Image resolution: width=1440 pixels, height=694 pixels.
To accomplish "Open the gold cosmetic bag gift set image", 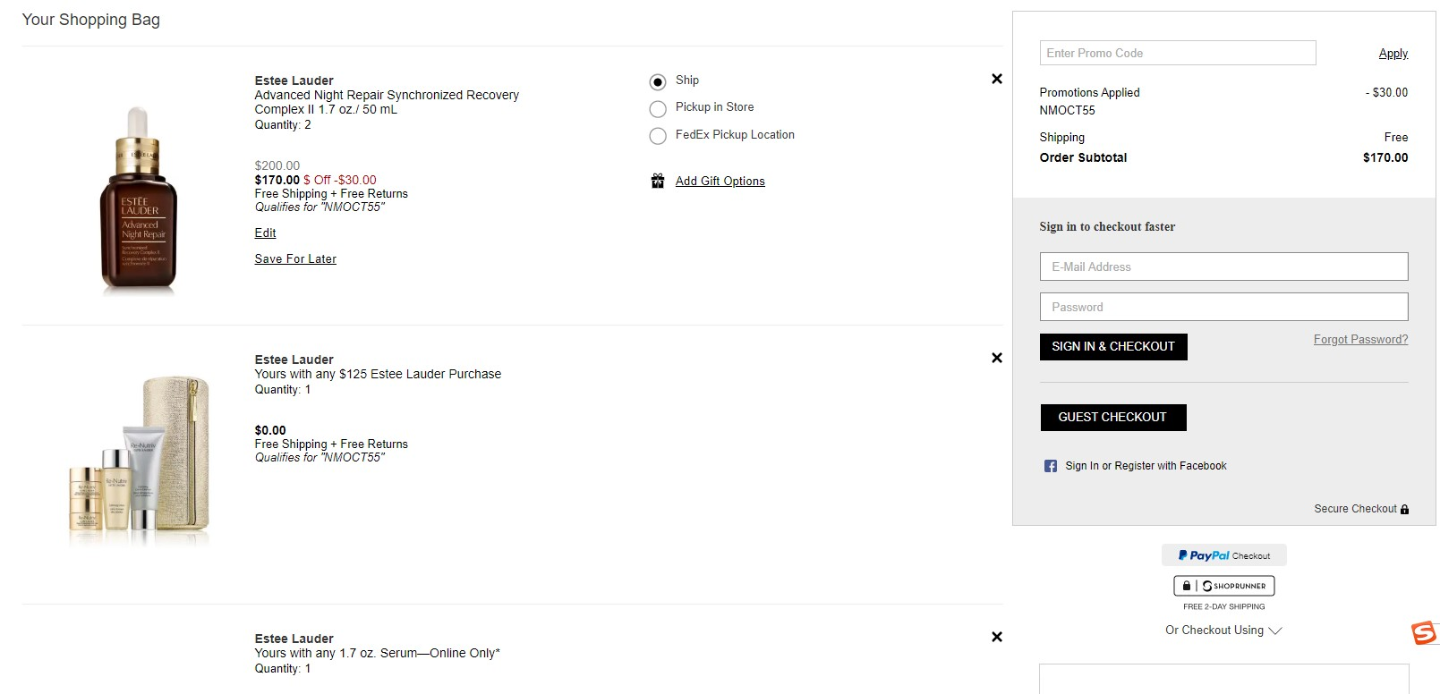I will point(140,460).
